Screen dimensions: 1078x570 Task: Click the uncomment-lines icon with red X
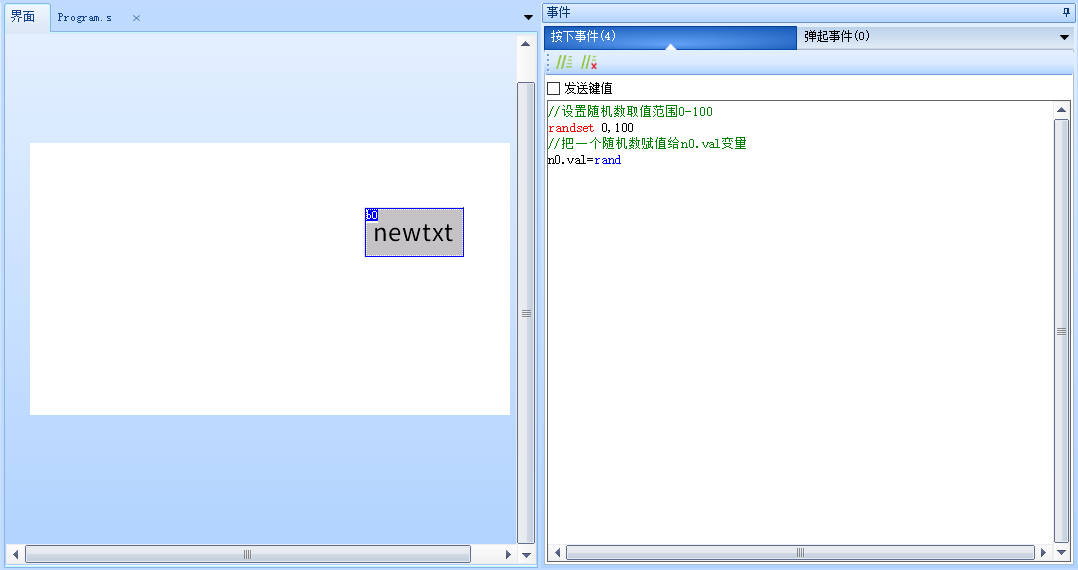tap(589, 63)
